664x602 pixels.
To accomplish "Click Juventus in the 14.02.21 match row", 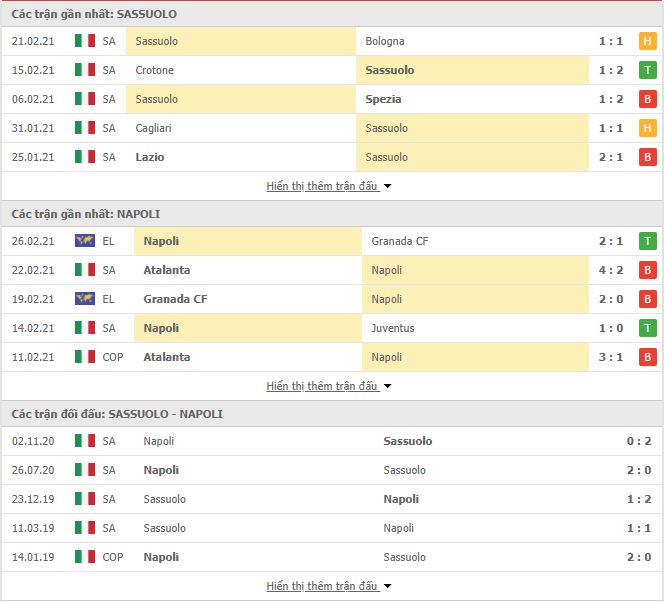I will (x=393, y=328).
